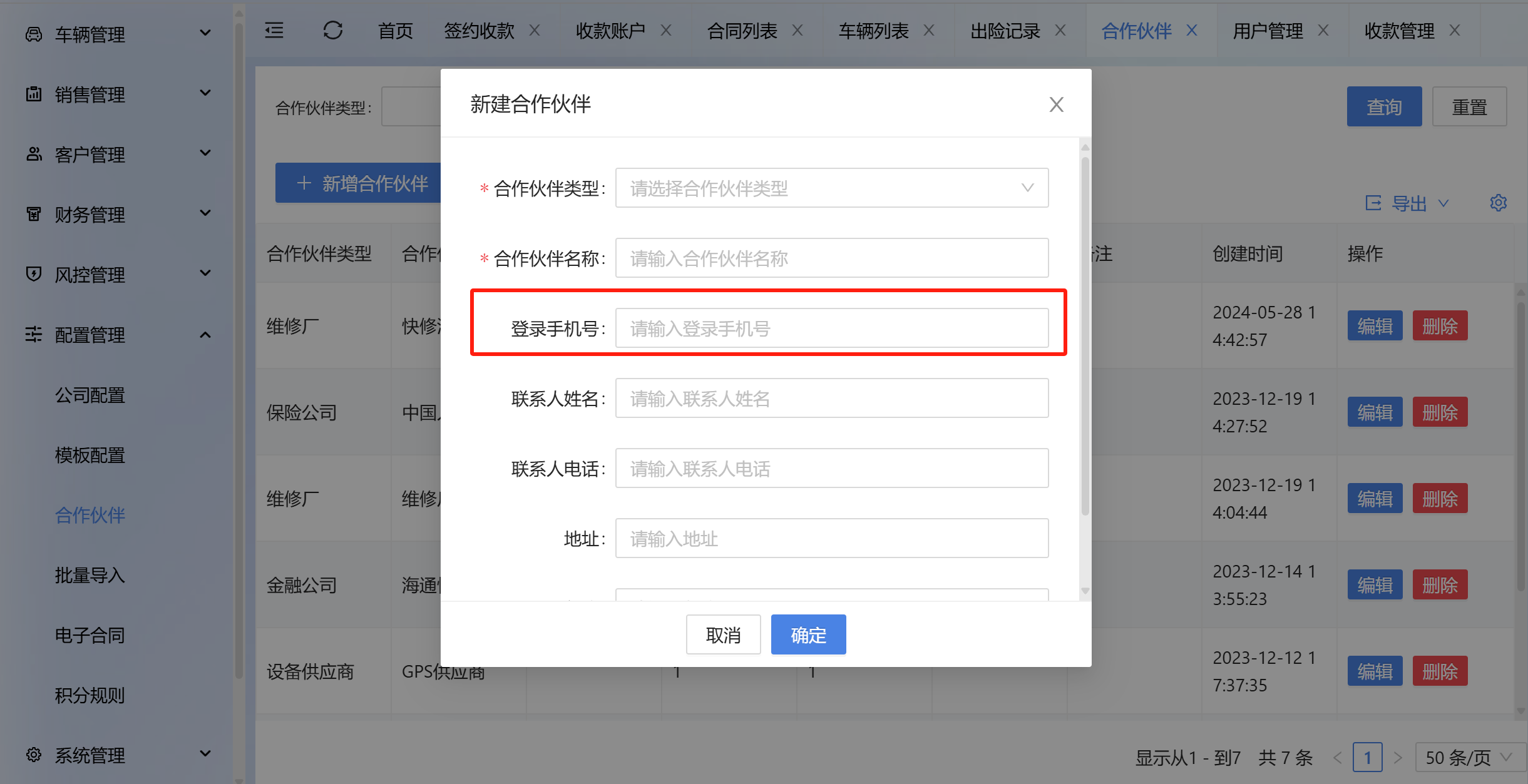The height and width of the screenshot is (784, 1528).
Task: Close the 出险记录 tab
Action: pyautogui.click(x=1060, y=30)
